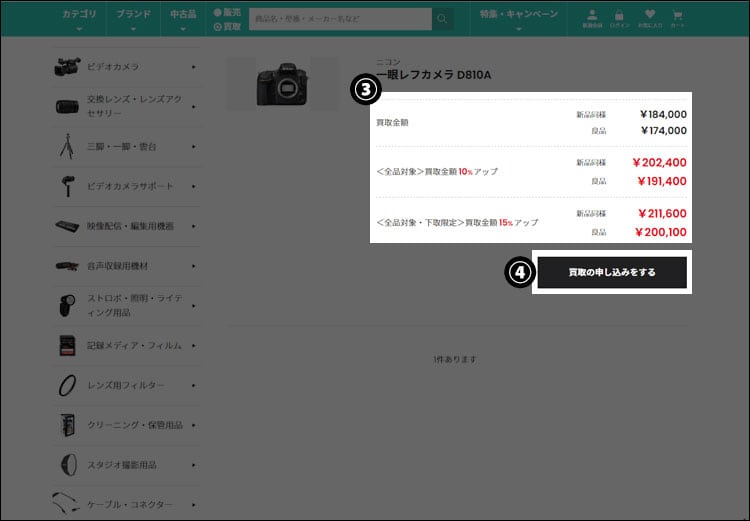Image resolution: width=750 pixels, height=521 pixels.
Task: Click the cleaning supplies category icon
Action: click(x=67, y=425)
